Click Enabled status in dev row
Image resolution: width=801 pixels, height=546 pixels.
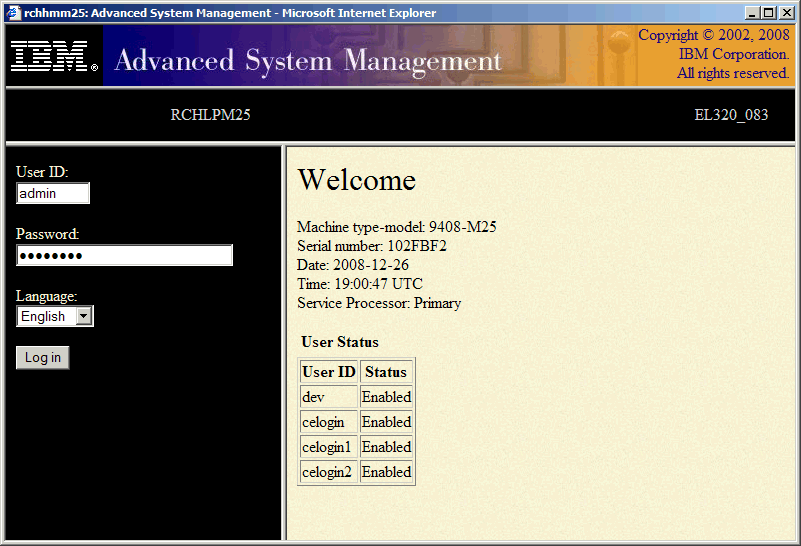[386, 397]
